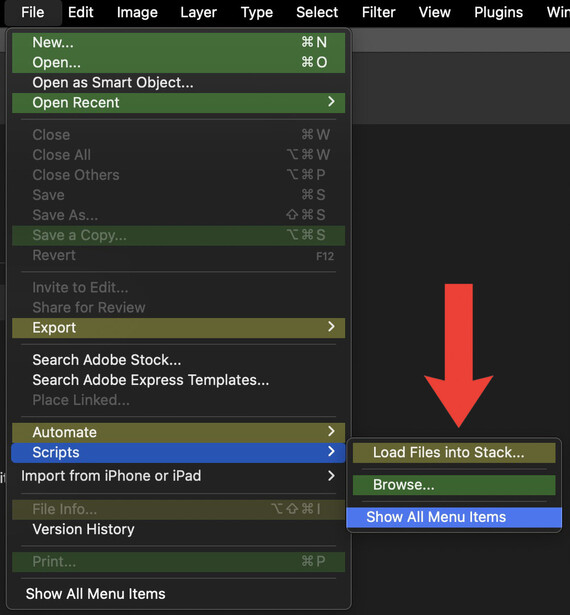Click the Print... entry

coord(178,562)
